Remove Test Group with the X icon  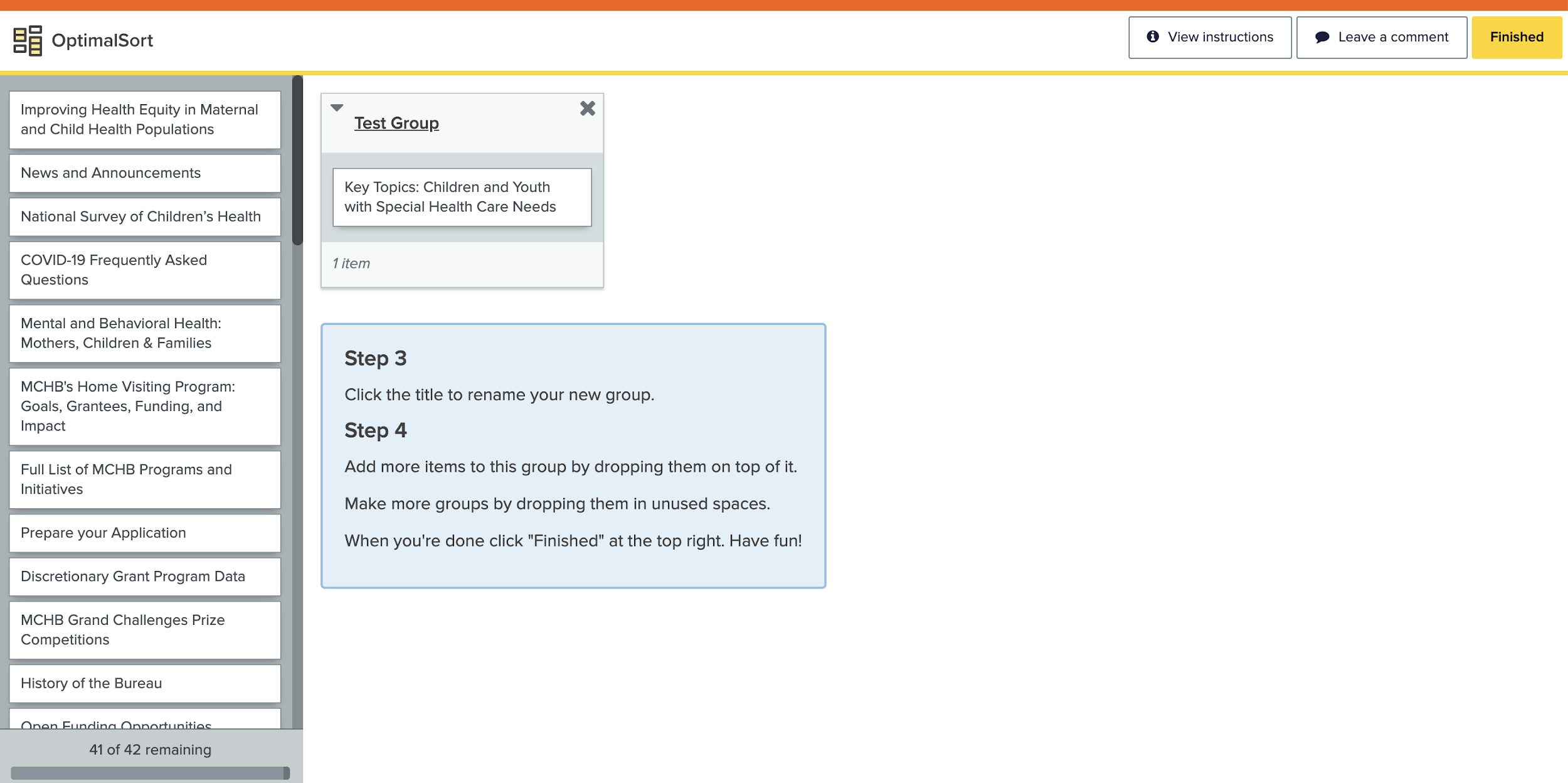pyautogui.click(x=587, y=109)
